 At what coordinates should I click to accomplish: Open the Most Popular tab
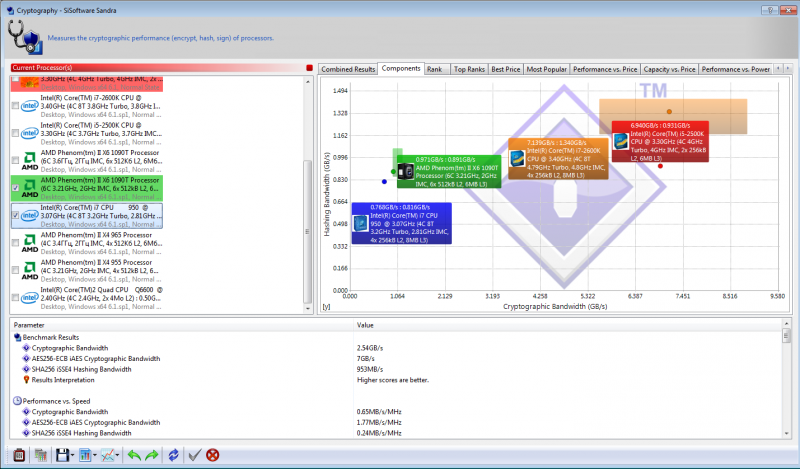546,69
